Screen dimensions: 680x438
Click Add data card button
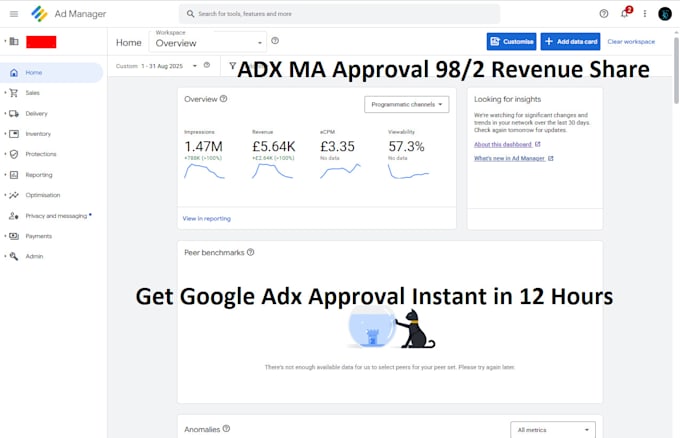coord(570,42)
